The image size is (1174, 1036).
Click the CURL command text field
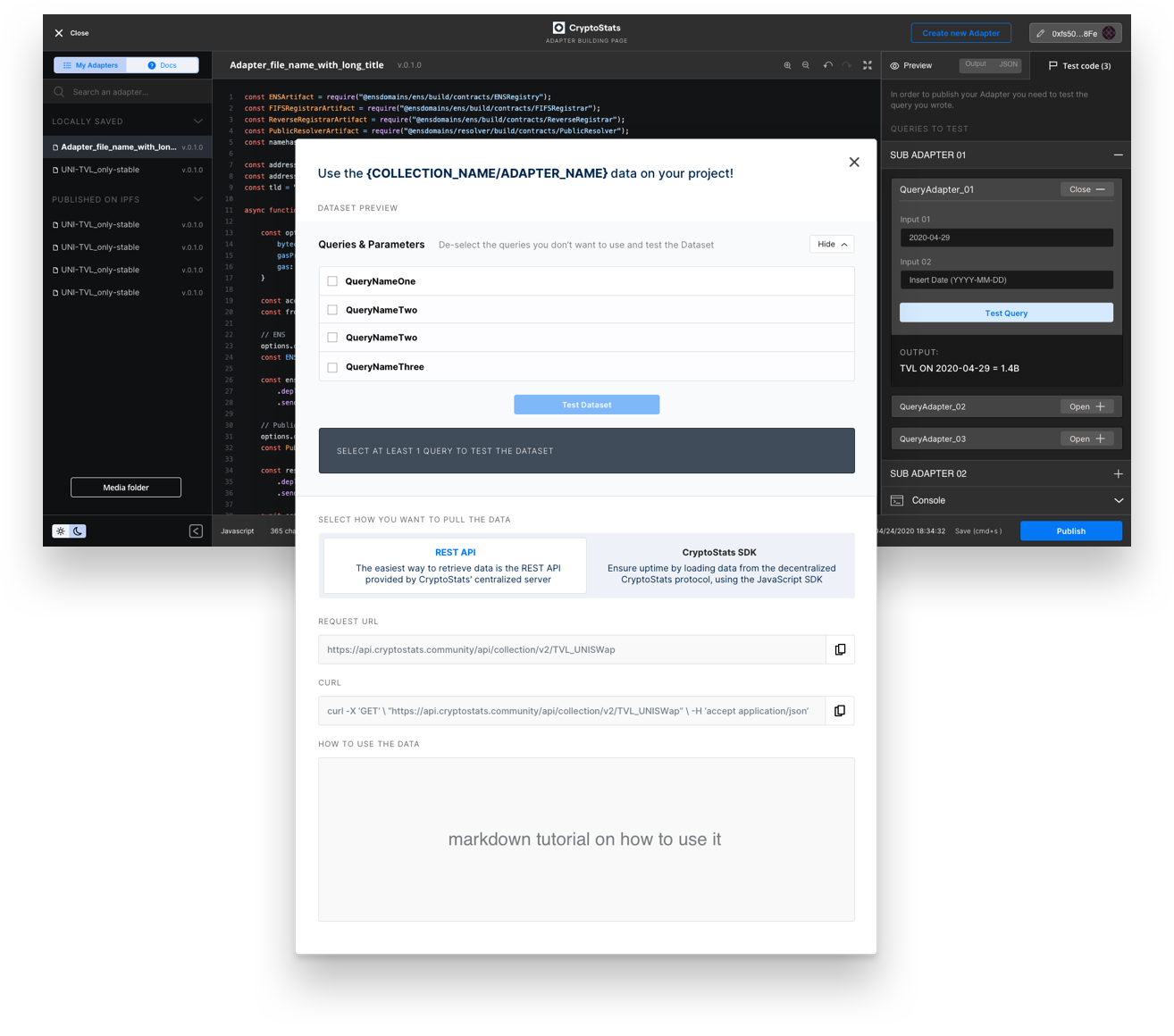[x=572, y=711]
